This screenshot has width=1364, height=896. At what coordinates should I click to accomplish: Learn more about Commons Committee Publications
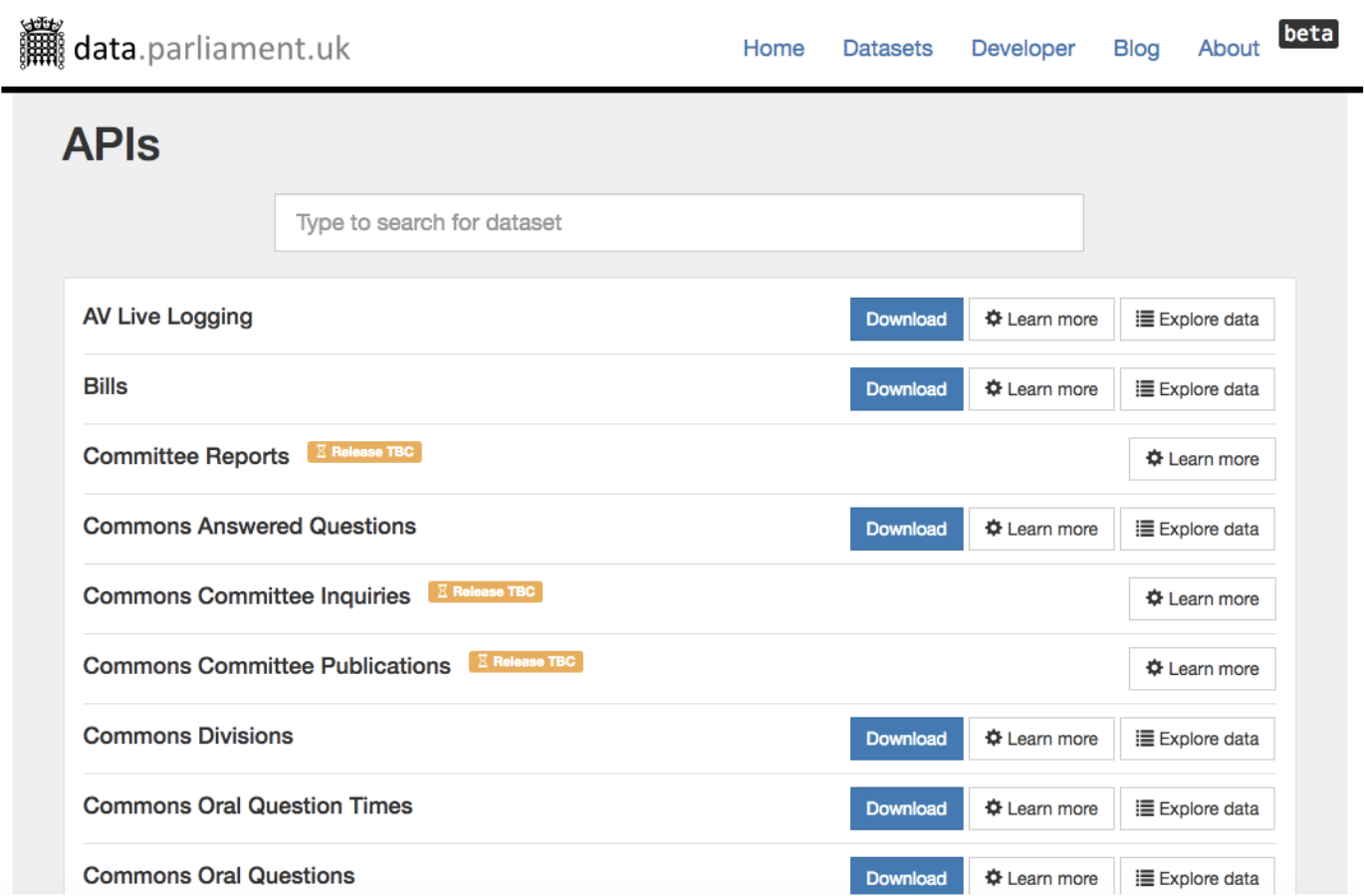tap(1202, 668)
